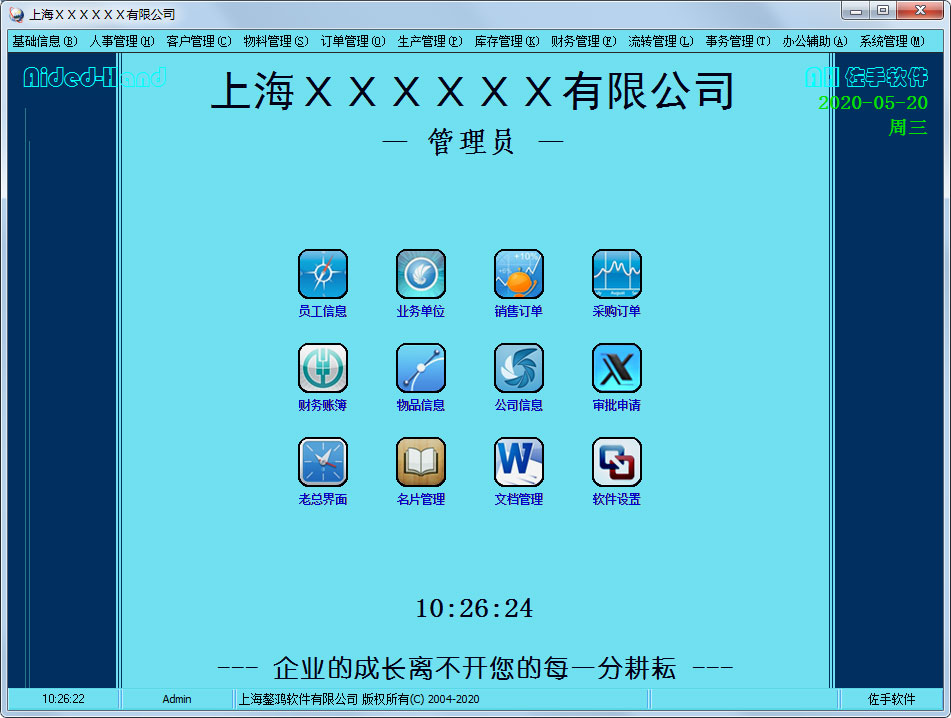Open the 系统管理(M) menu
The height and width of the screenshot is (718, 951).
coord(892,41)
